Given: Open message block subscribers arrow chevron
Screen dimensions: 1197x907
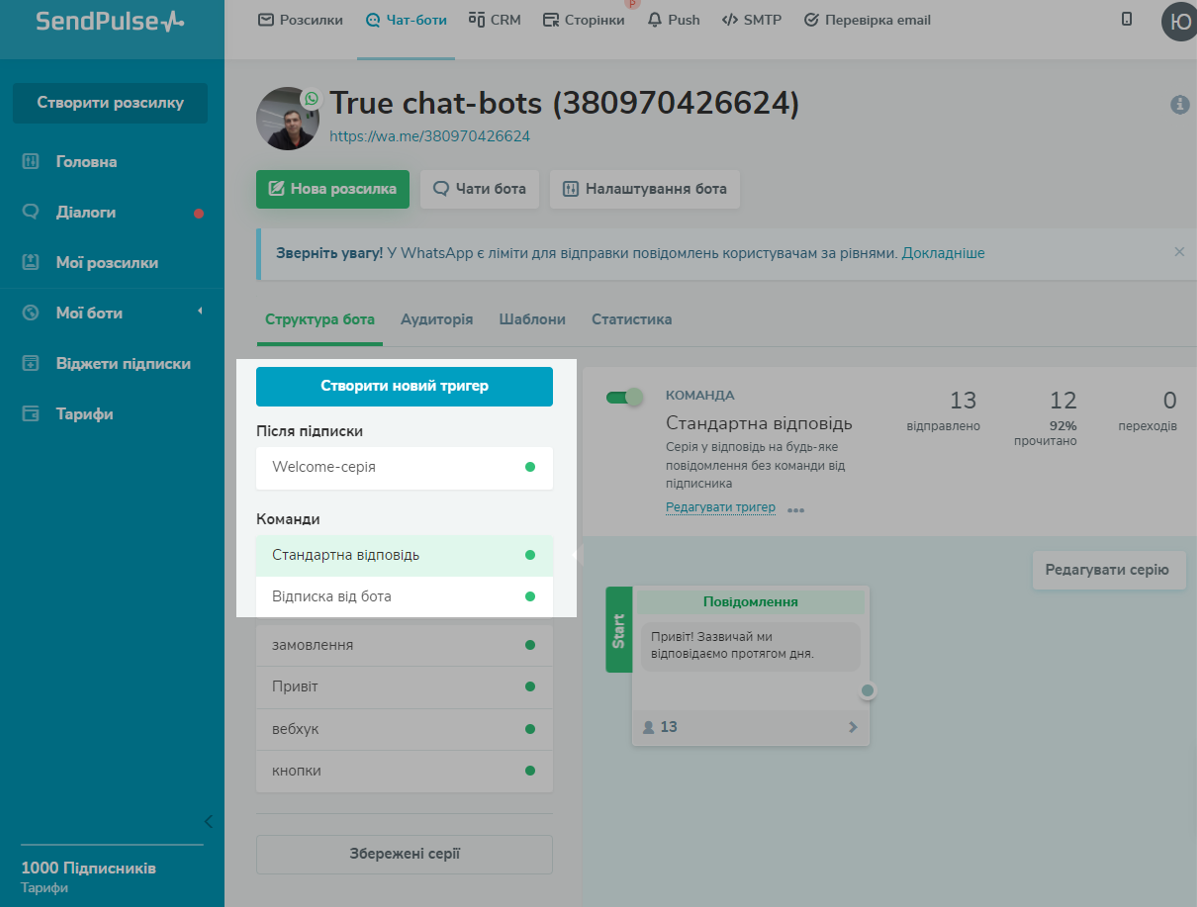Looking at the screenshot, I should [x=853, y=728].
